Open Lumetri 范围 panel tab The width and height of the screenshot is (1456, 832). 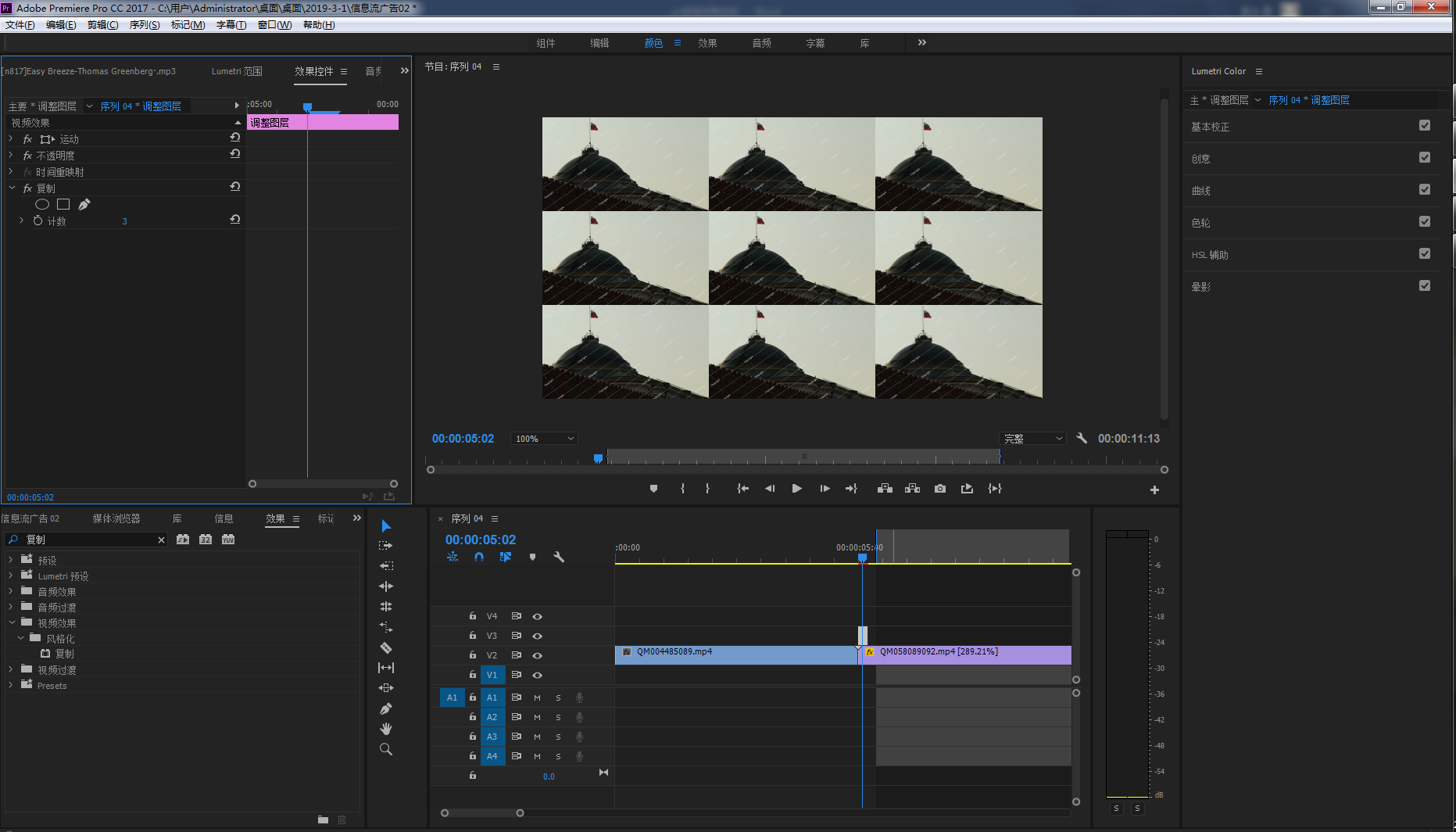[237, 71]
